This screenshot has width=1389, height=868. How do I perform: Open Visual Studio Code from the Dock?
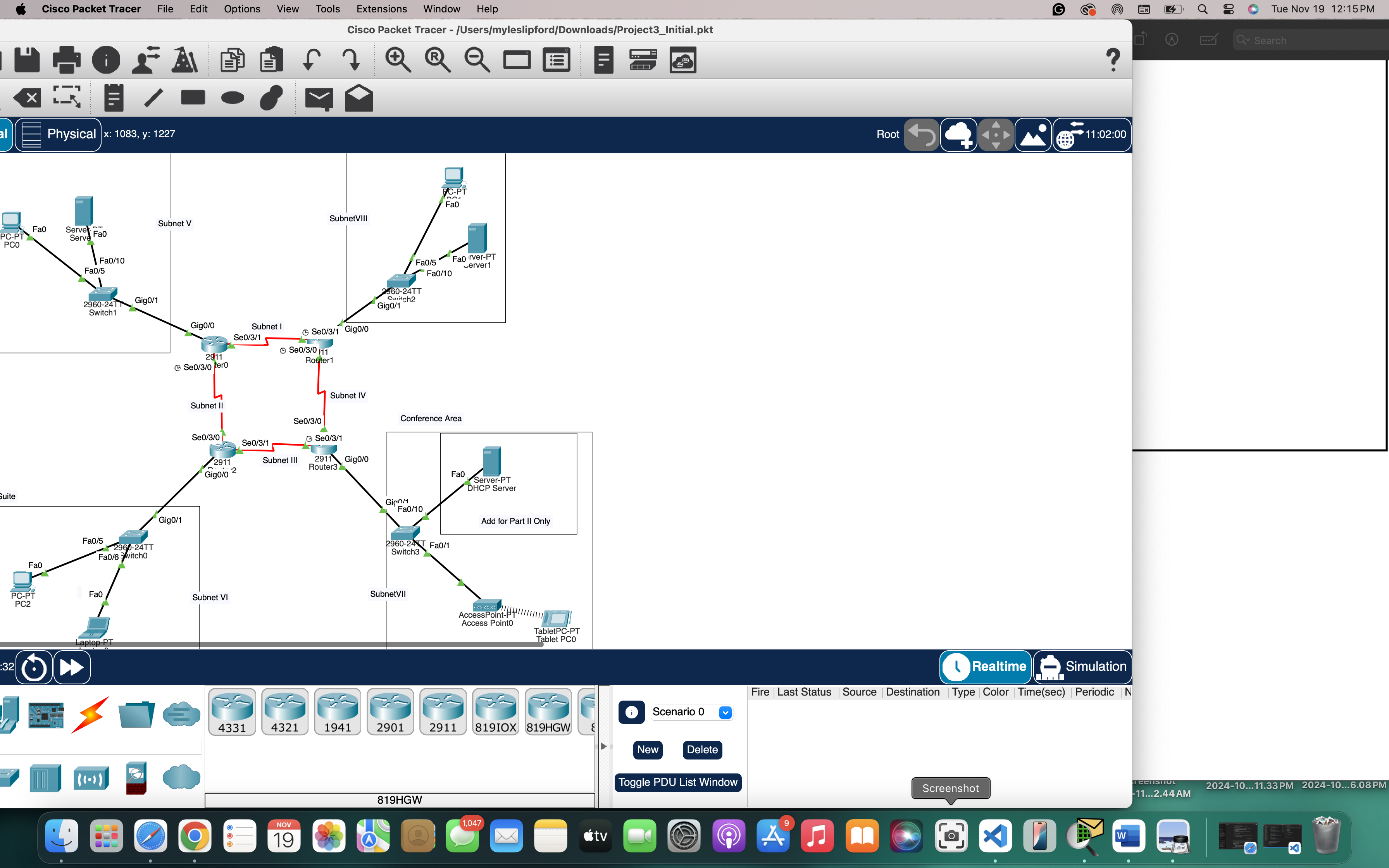click(x=996, y=837)
